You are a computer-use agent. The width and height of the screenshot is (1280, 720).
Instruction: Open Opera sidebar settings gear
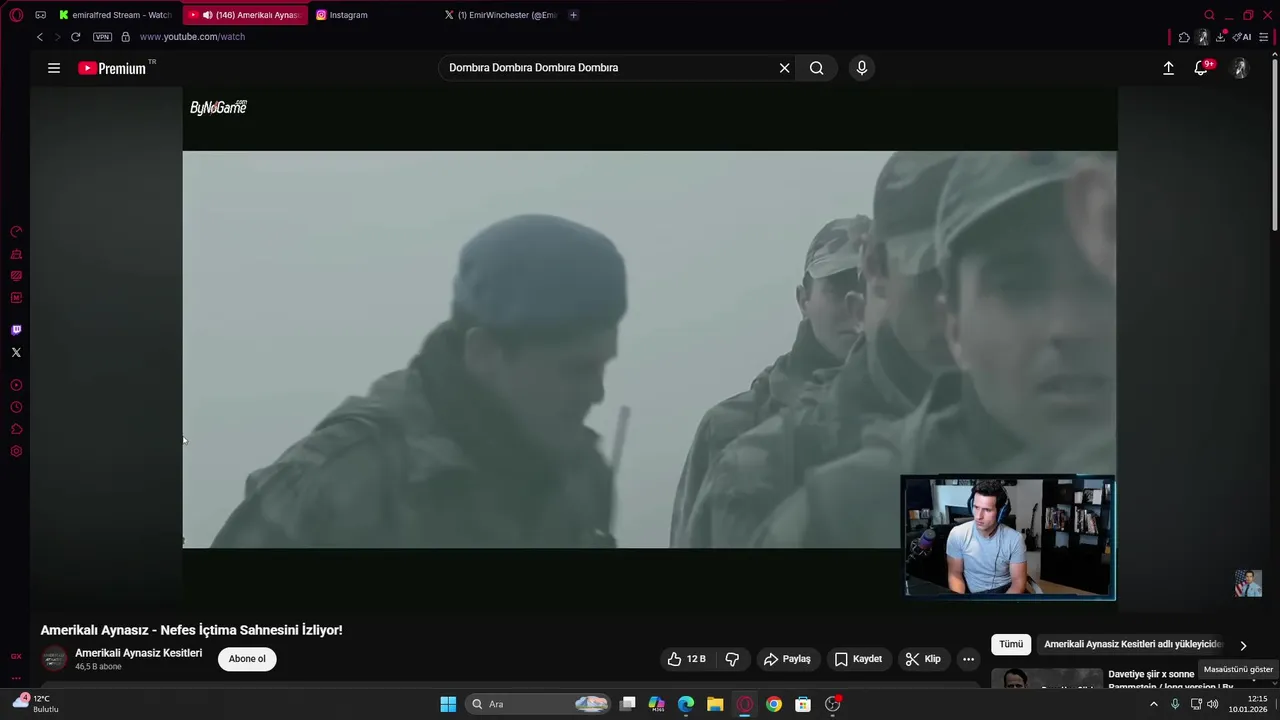coord(16,451)
